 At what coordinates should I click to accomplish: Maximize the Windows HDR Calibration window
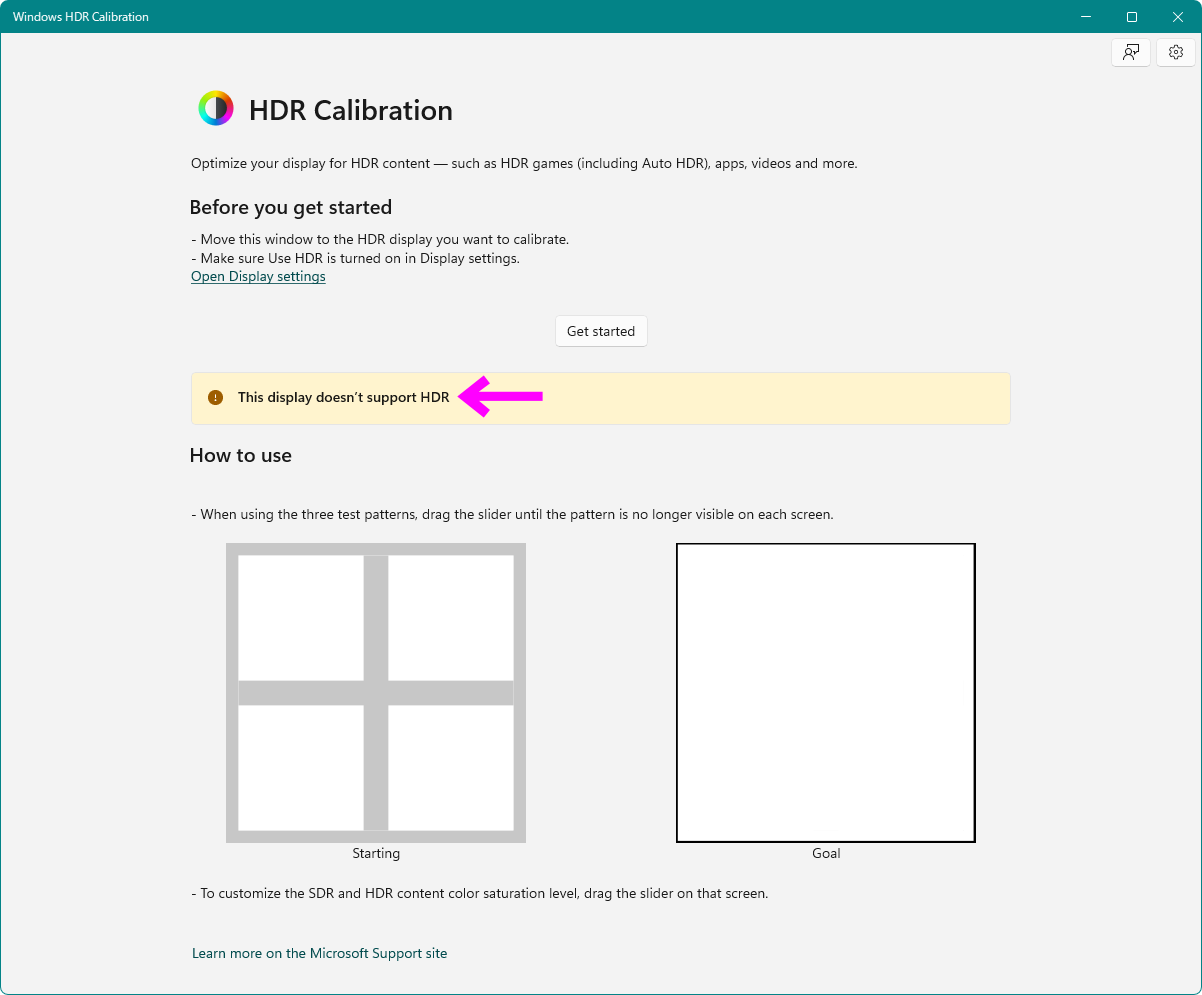point(1132,17)
